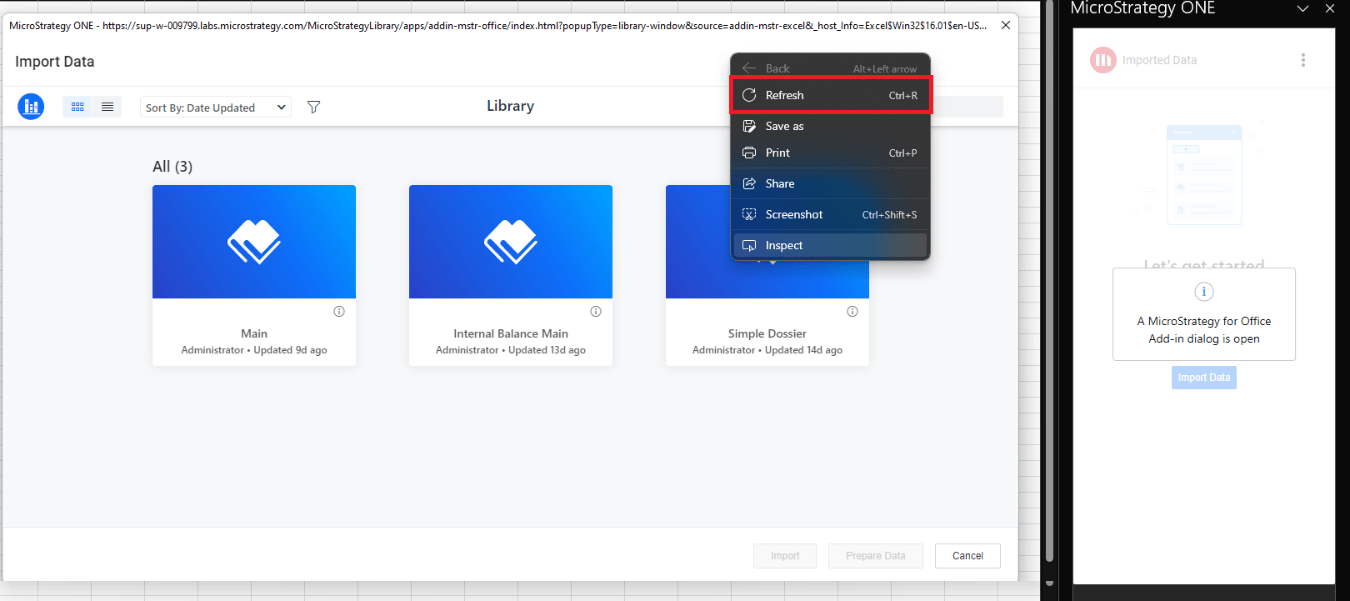Select the Internal Balance Main dossier
The image size is (1350, 601).
tap(510, 242)
